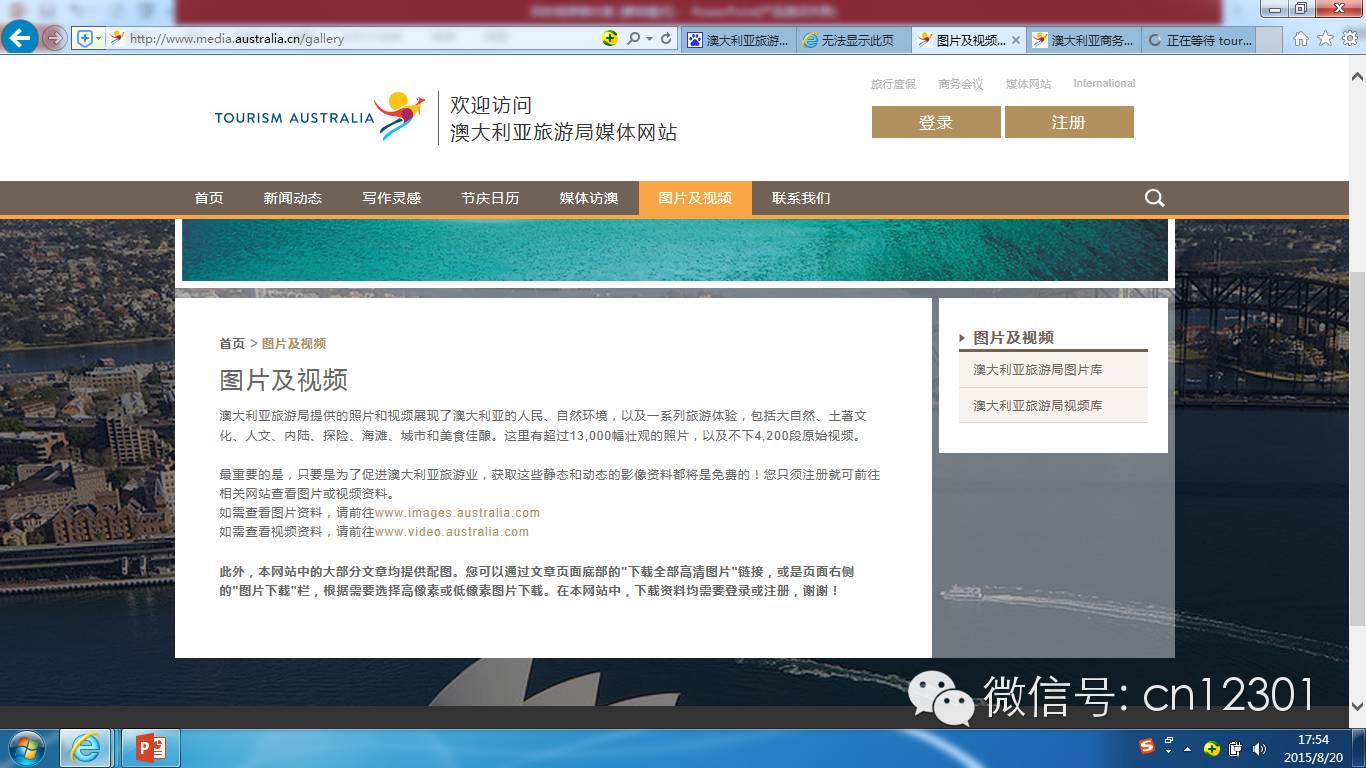Image resolution: width=1366 pixels, height=768 pixels.
Task: Click the site search magnifier icon
Action: pos(1154,198)
